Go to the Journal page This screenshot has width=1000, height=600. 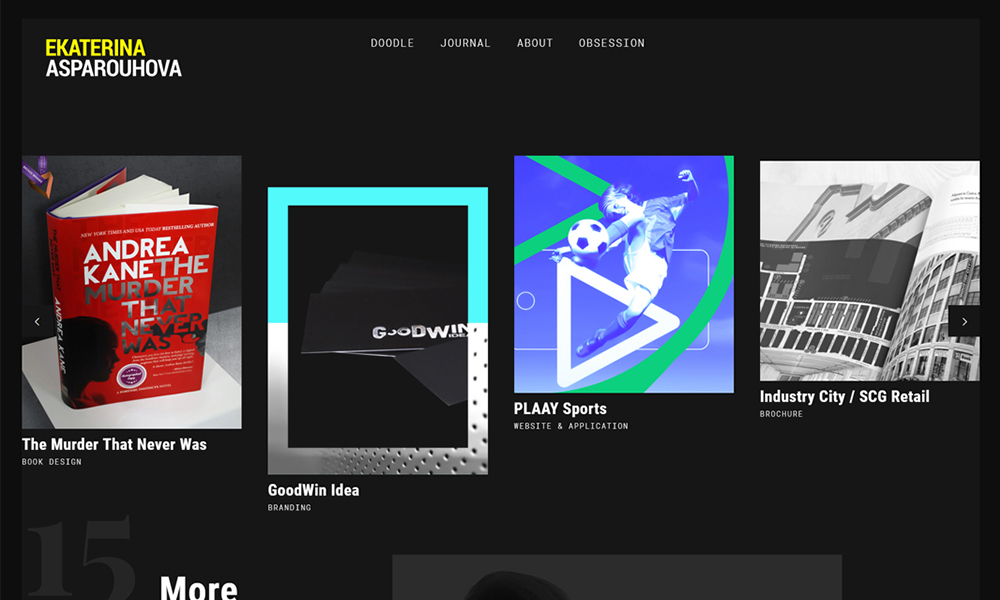point(465,43)
